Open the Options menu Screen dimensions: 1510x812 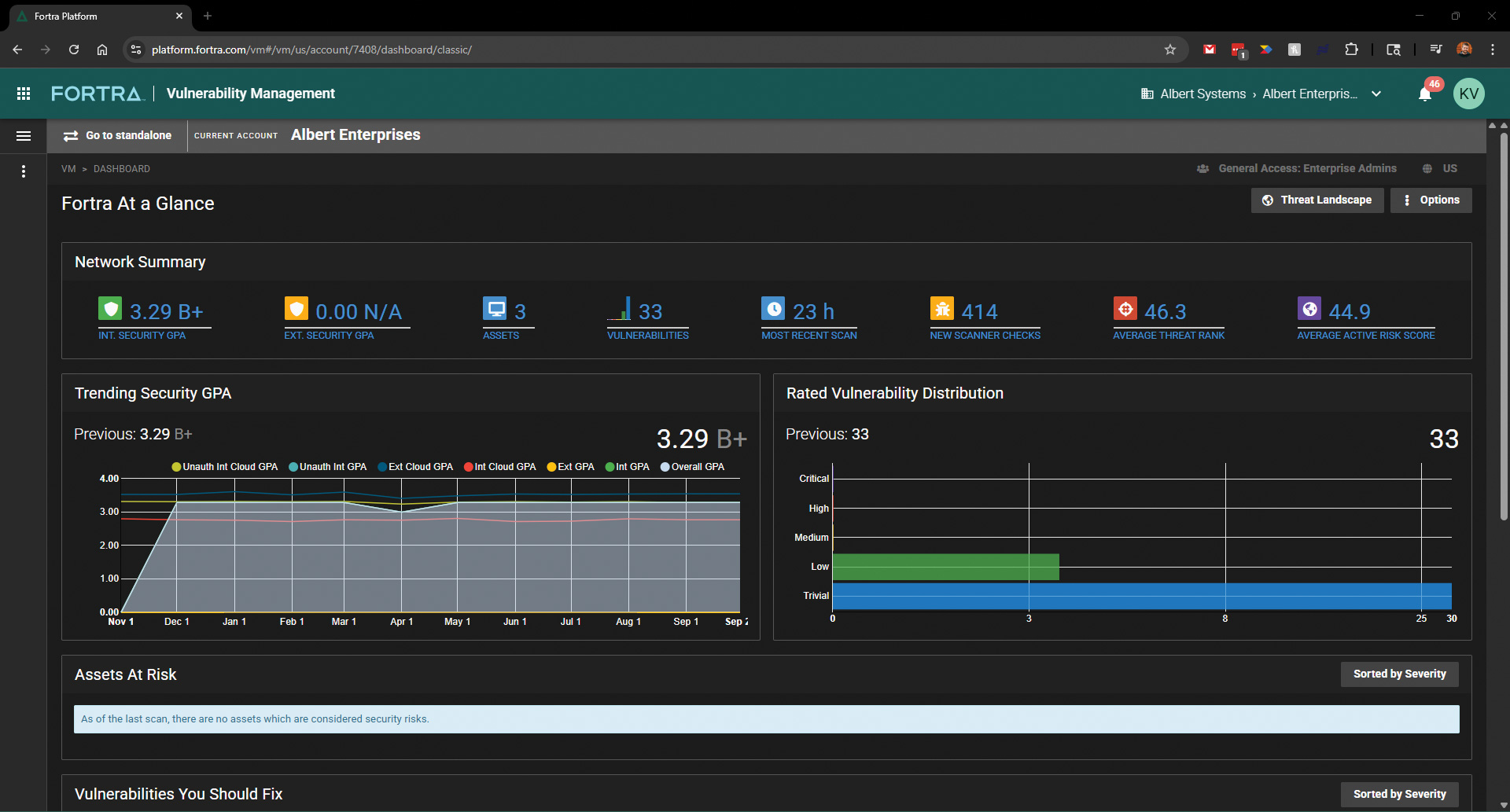pyautogui.click(x=1431, y=200)
